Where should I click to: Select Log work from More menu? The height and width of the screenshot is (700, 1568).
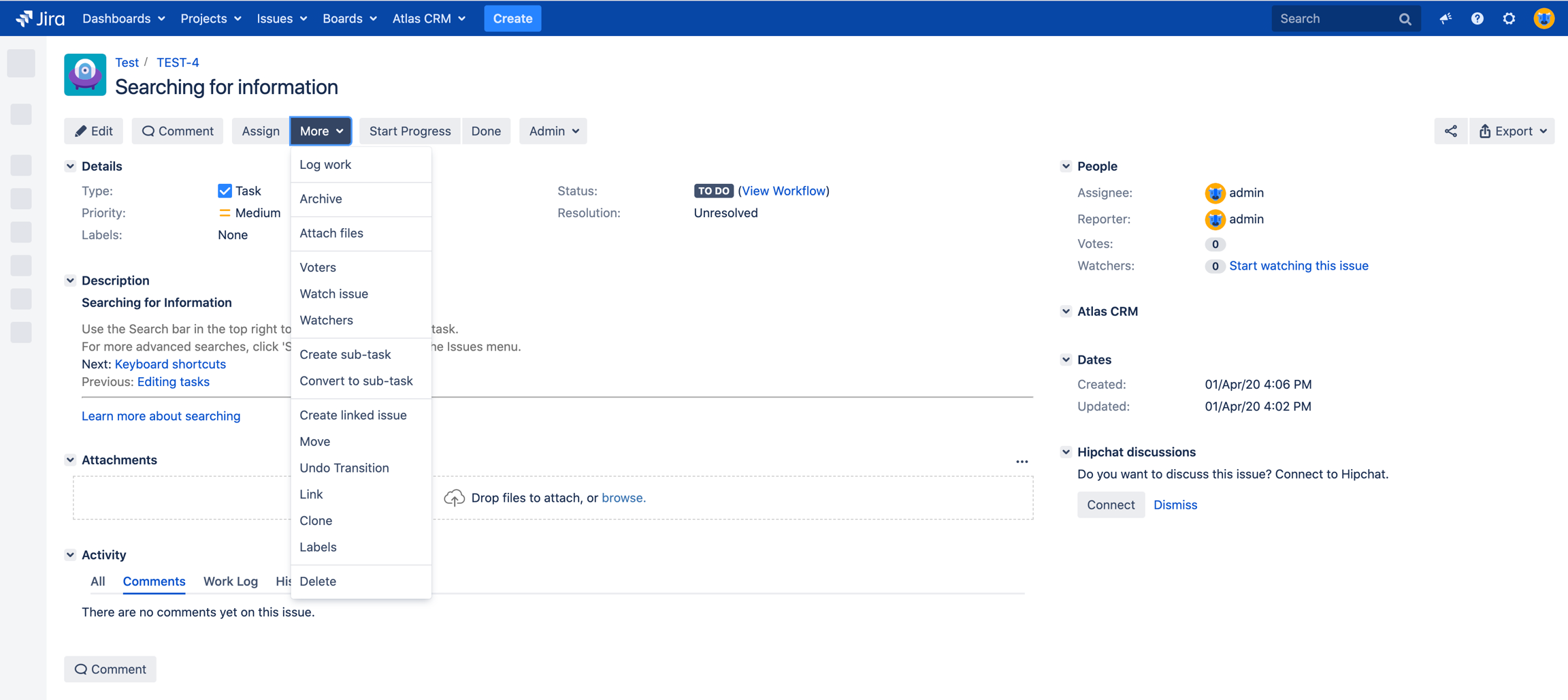[325, 165]
